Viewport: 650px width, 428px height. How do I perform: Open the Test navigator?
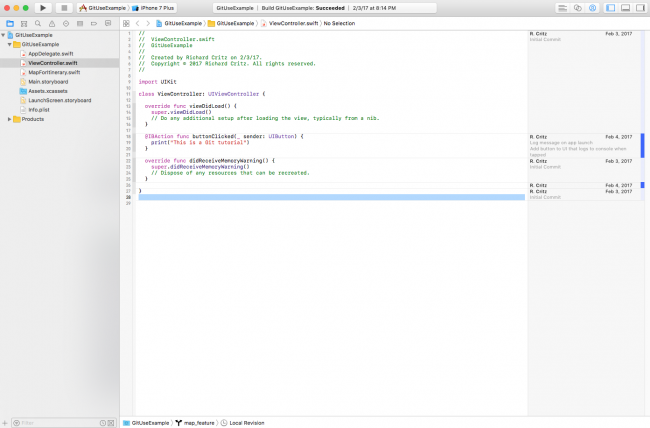click(66, 24)
